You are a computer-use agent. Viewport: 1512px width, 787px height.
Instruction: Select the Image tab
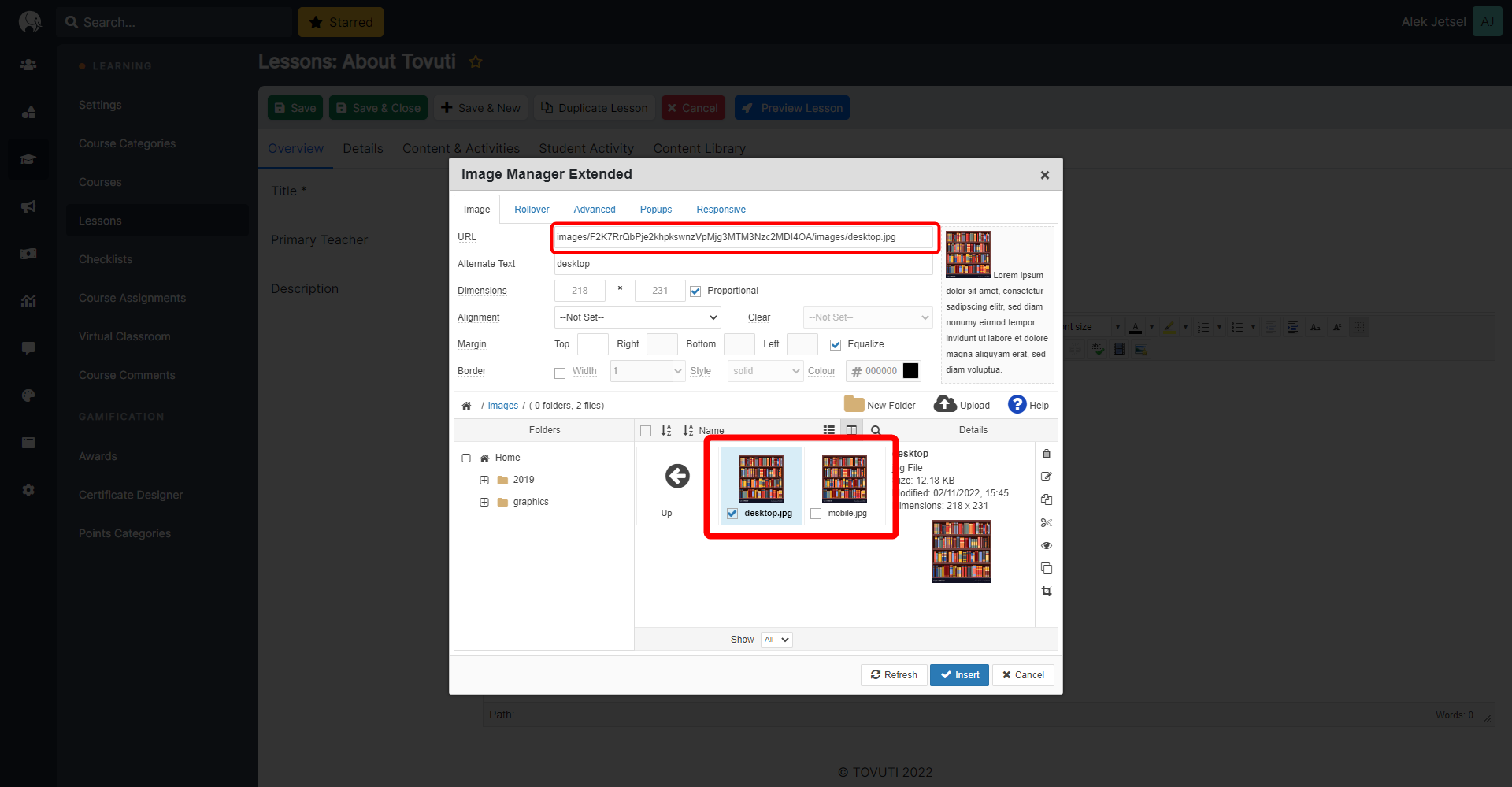click(476, 210)
